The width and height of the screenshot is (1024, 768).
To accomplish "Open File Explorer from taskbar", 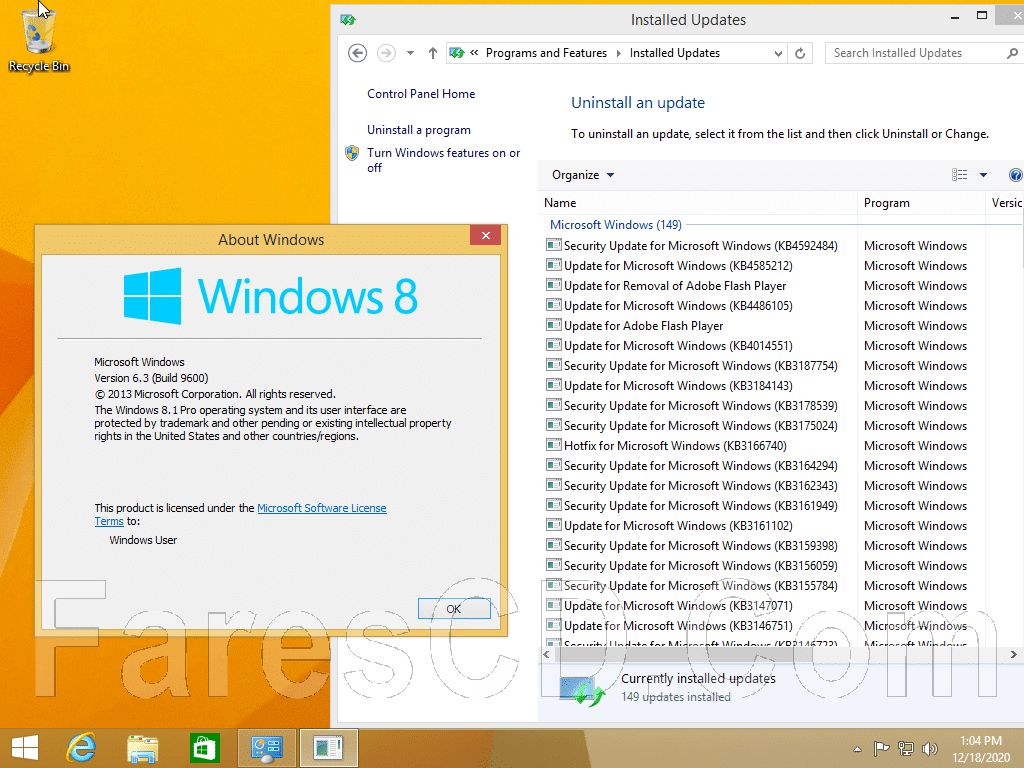I will pyautogui.click(x=143, y=748).
